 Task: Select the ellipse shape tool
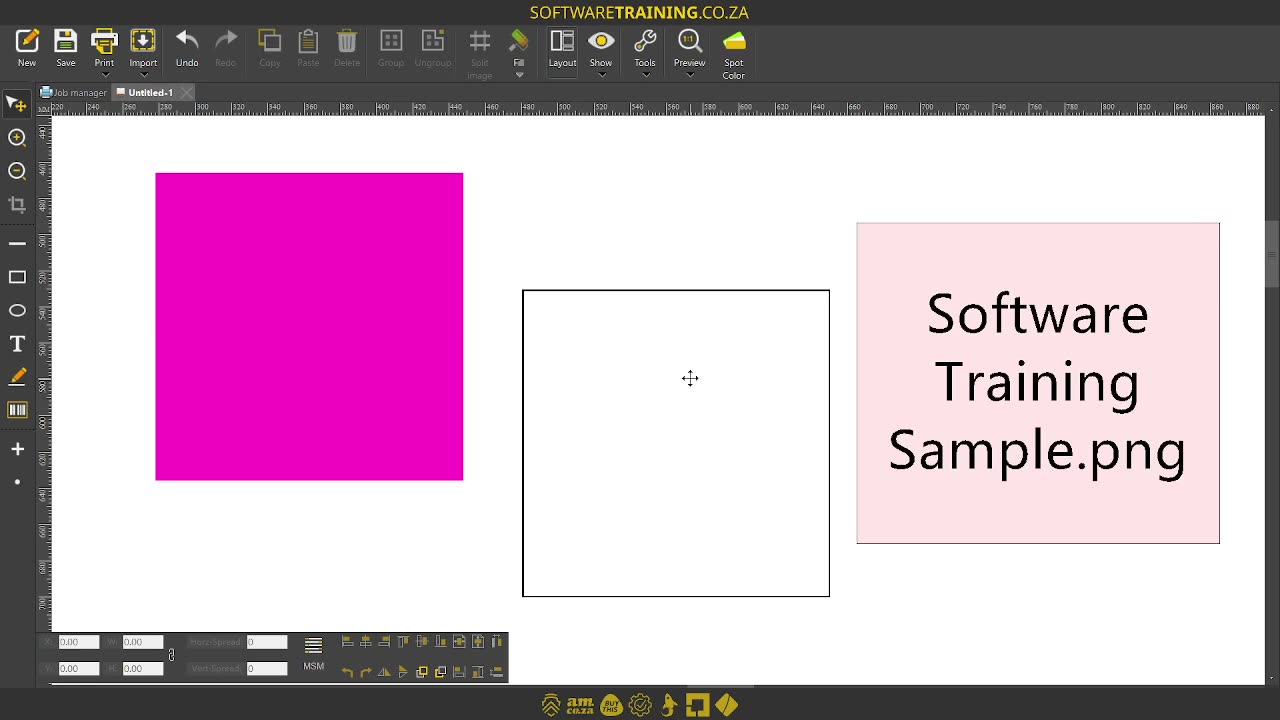pyautogui.click(x=17, y=310)
